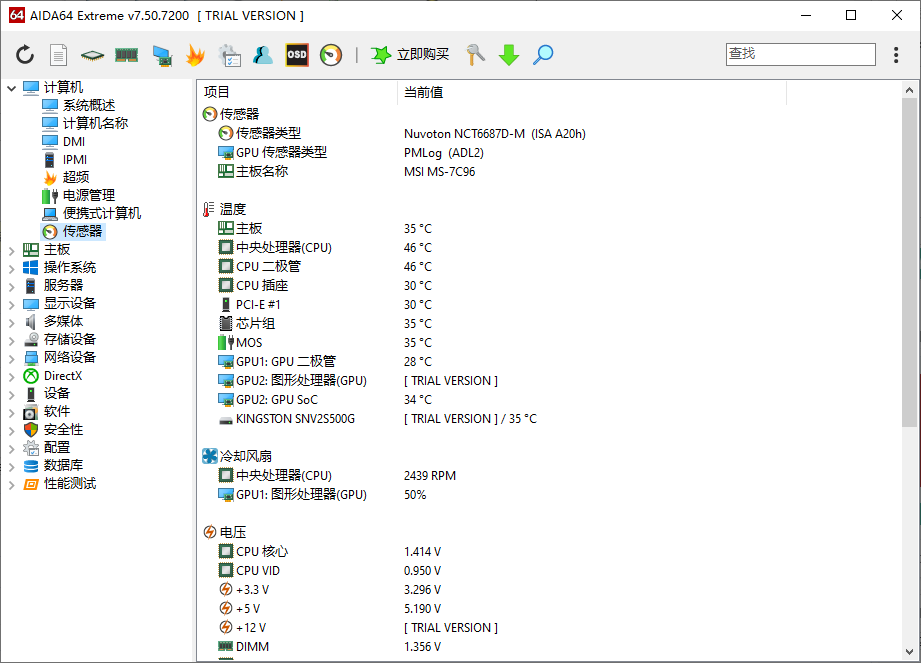The image size is (921, 663).
Task: Launch the flame stability test icon
Action: pyautogui.click(x=196, y=55)
